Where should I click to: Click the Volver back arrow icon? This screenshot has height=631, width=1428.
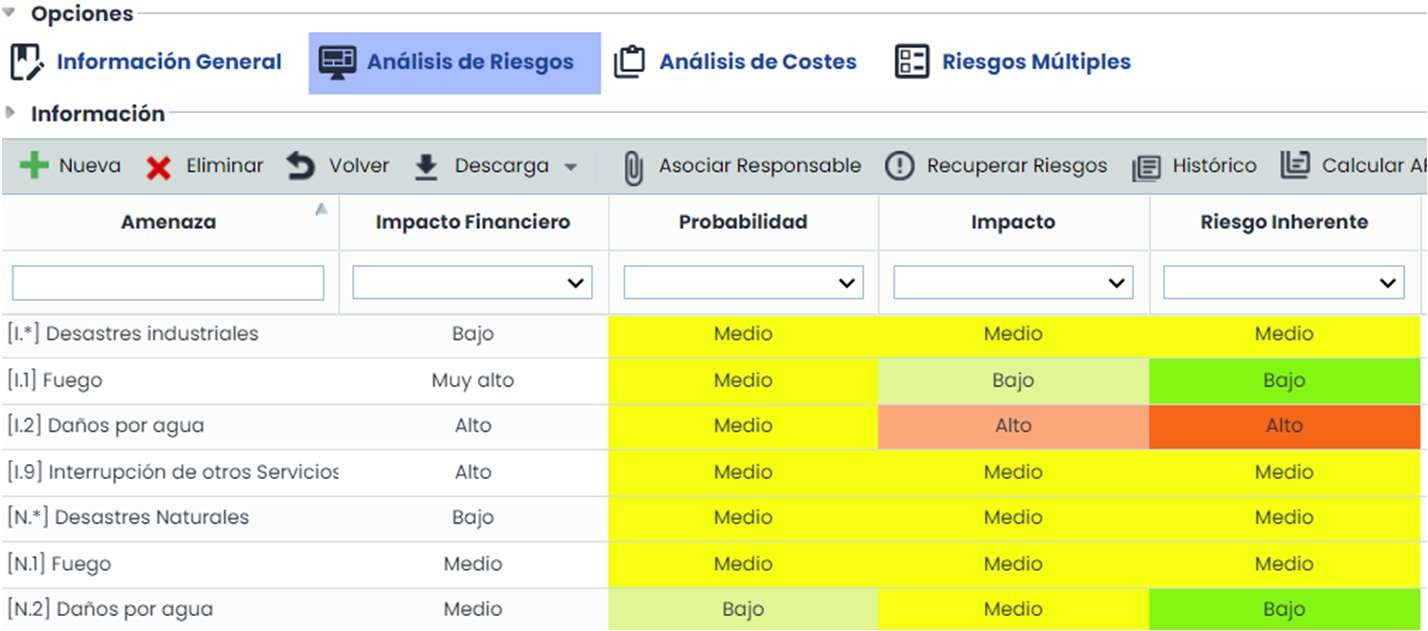[300, 166]
